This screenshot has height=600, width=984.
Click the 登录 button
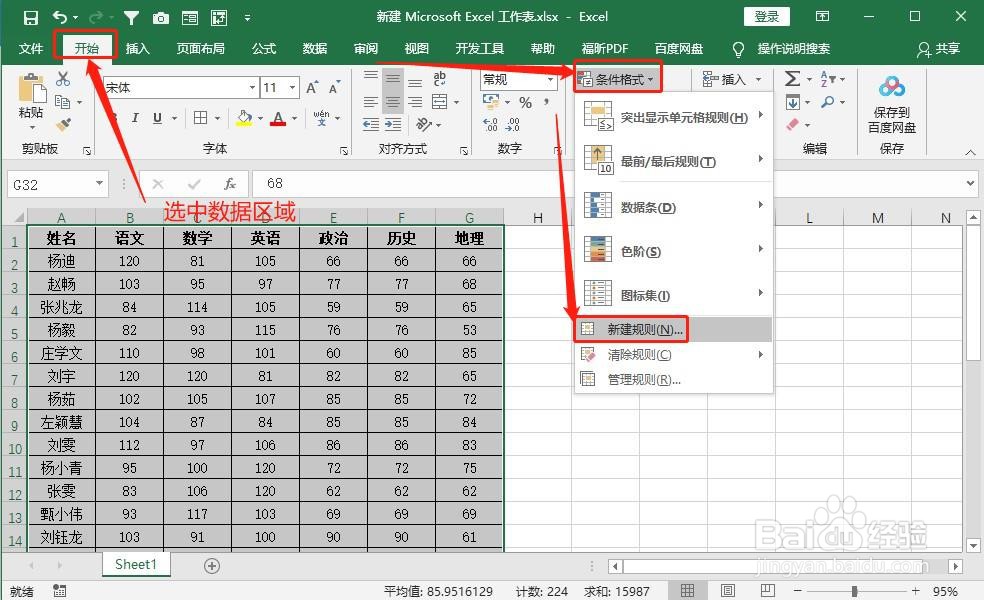click(x=766, y=16)
